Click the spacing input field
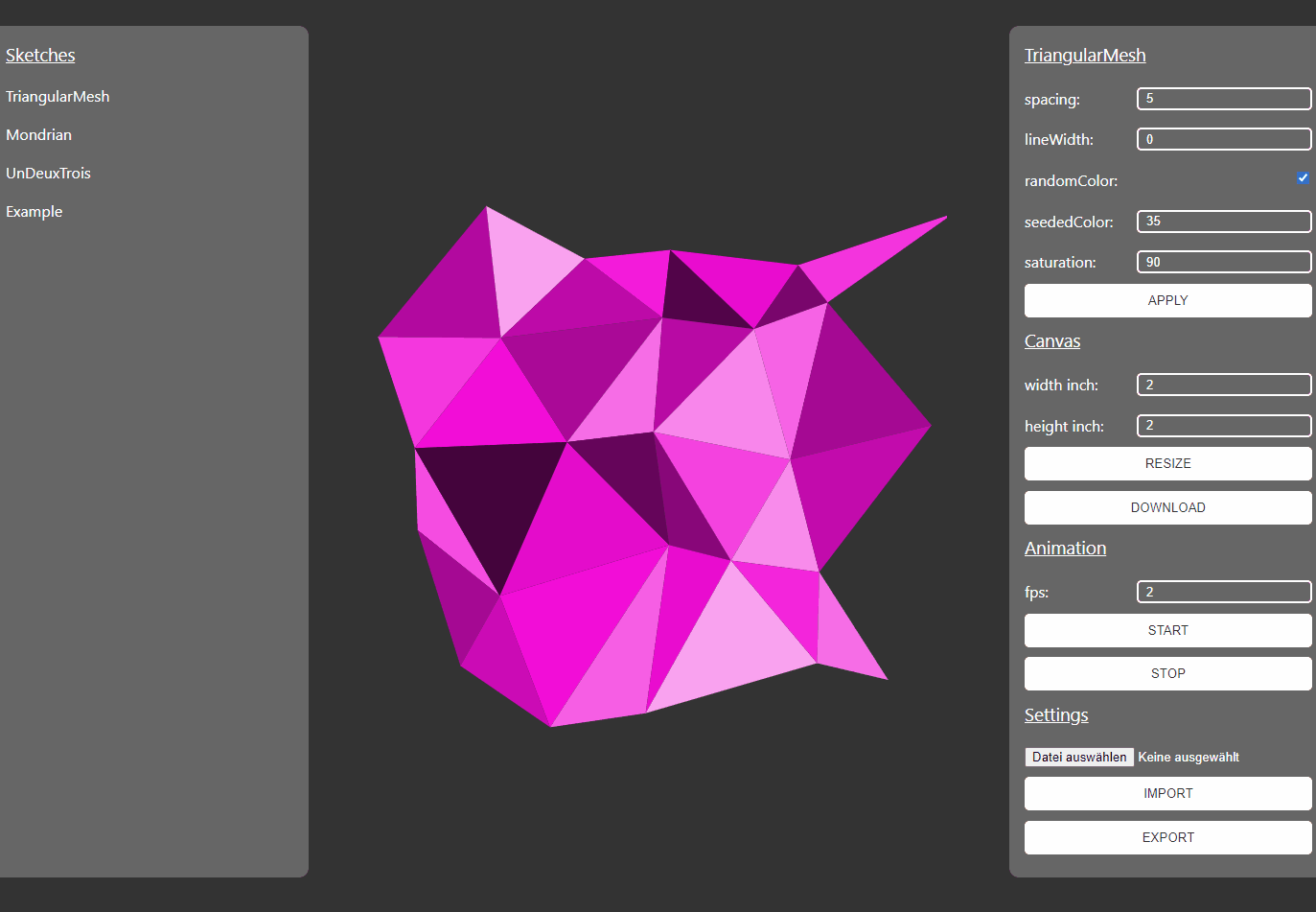The width and height of the screenshot is (1316, 912). click(x=1224, y=99)
